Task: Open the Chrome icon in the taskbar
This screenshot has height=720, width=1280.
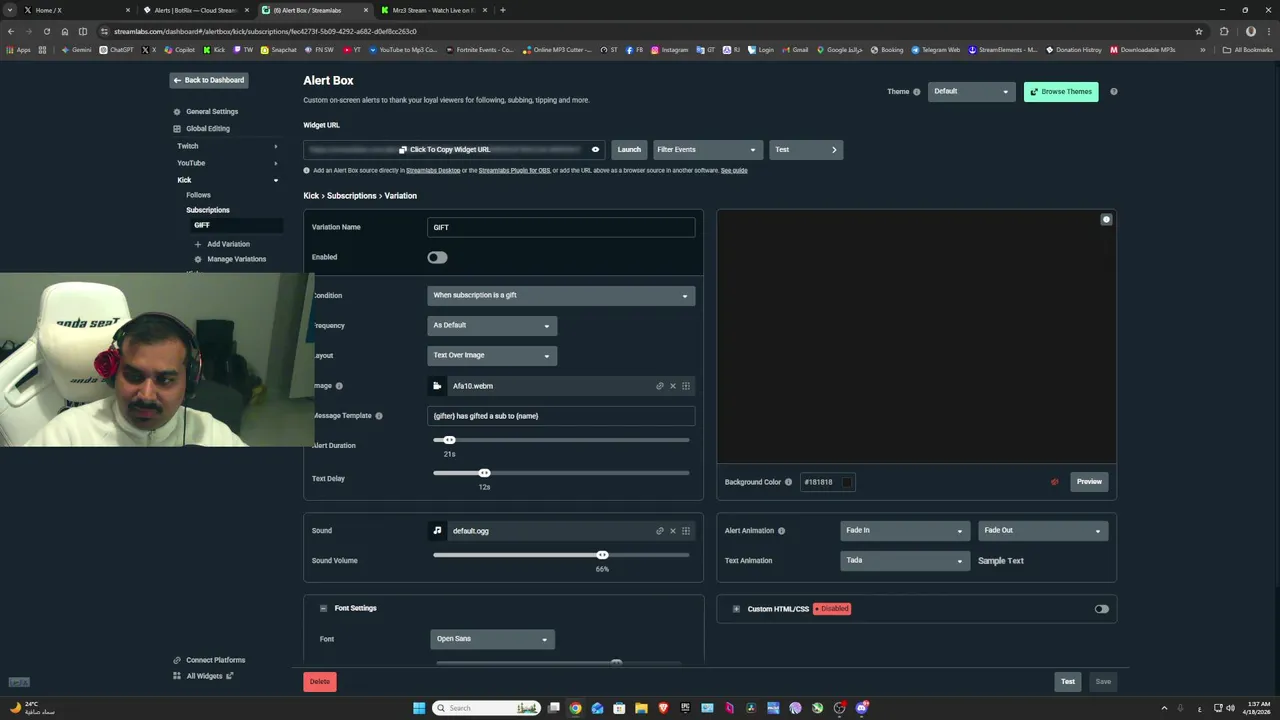Action: pyautogui.click(x=575, y=708)
